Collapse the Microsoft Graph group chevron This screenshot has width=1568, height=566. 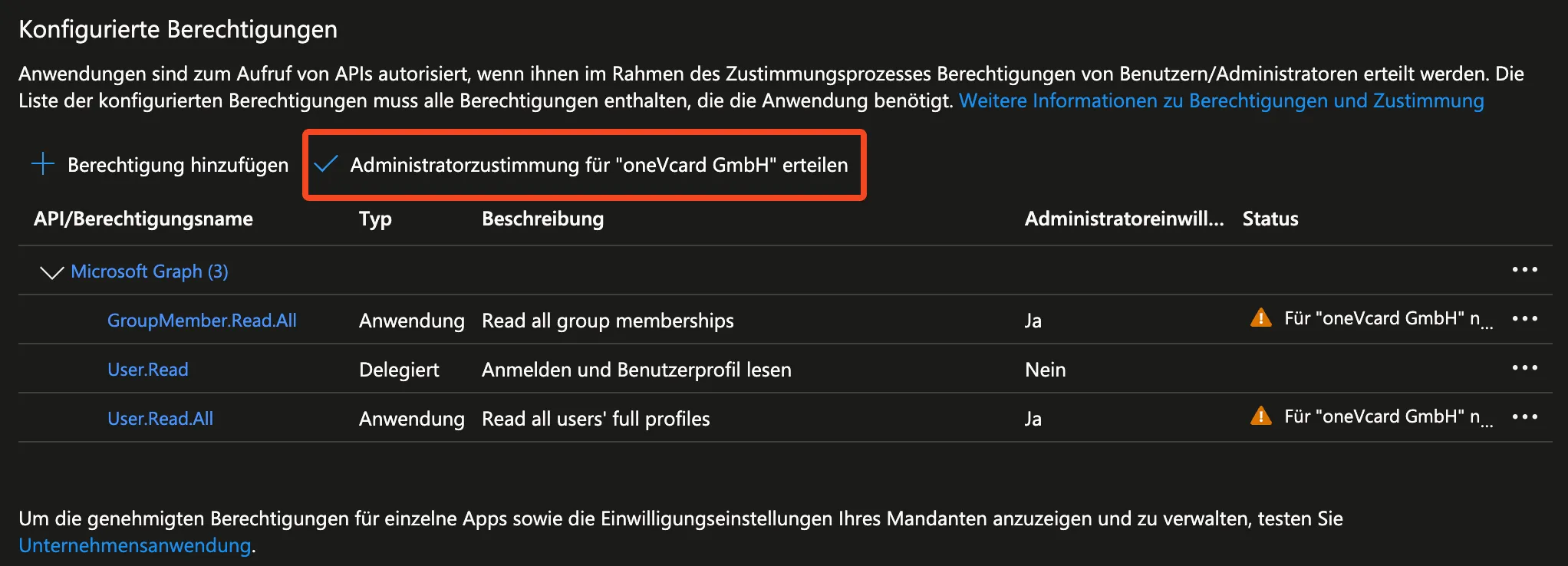click(51, 272)
